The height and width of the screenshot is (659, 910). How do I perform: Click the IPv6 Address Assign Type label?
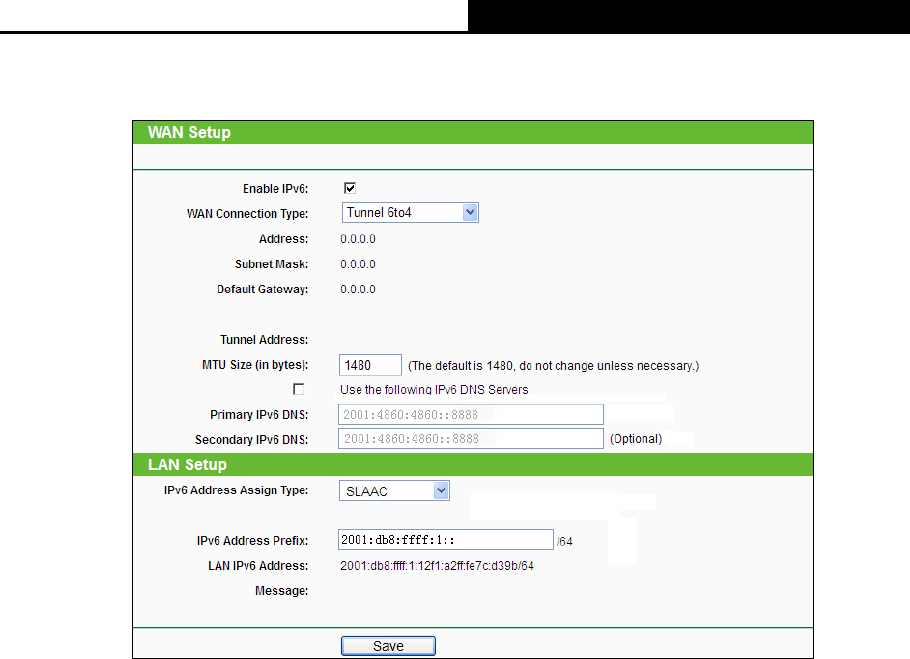(236, 490)
